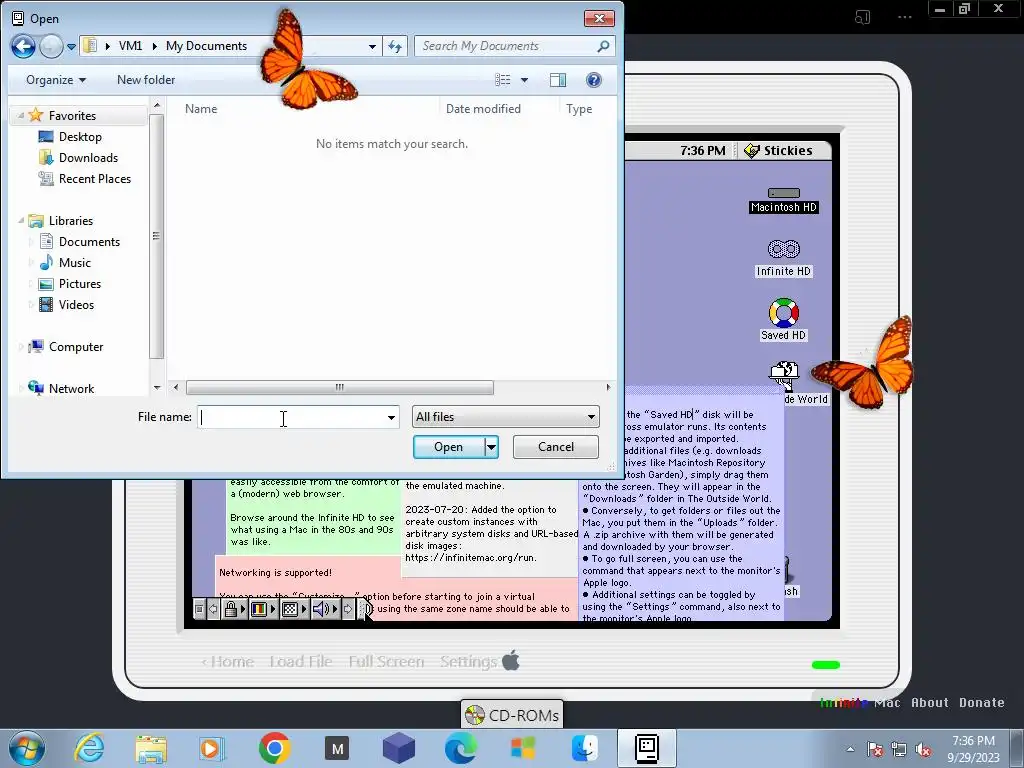Image resolution: width=1024 pixels, height=768 pixels.
Task: Open the Windows Start menu orb
Action: click(27, 748)
